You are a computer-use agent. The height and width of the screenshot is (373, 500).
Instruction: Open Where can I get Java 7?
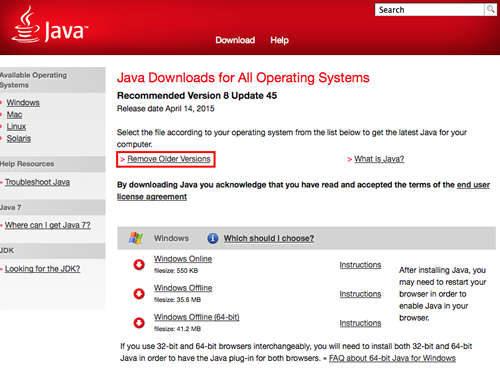point(48,225)
